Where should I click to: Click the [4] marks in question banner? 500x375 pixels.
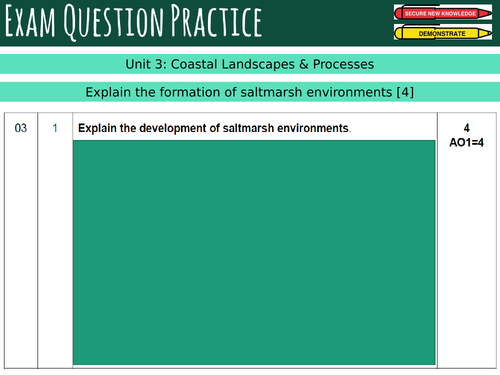405,92
